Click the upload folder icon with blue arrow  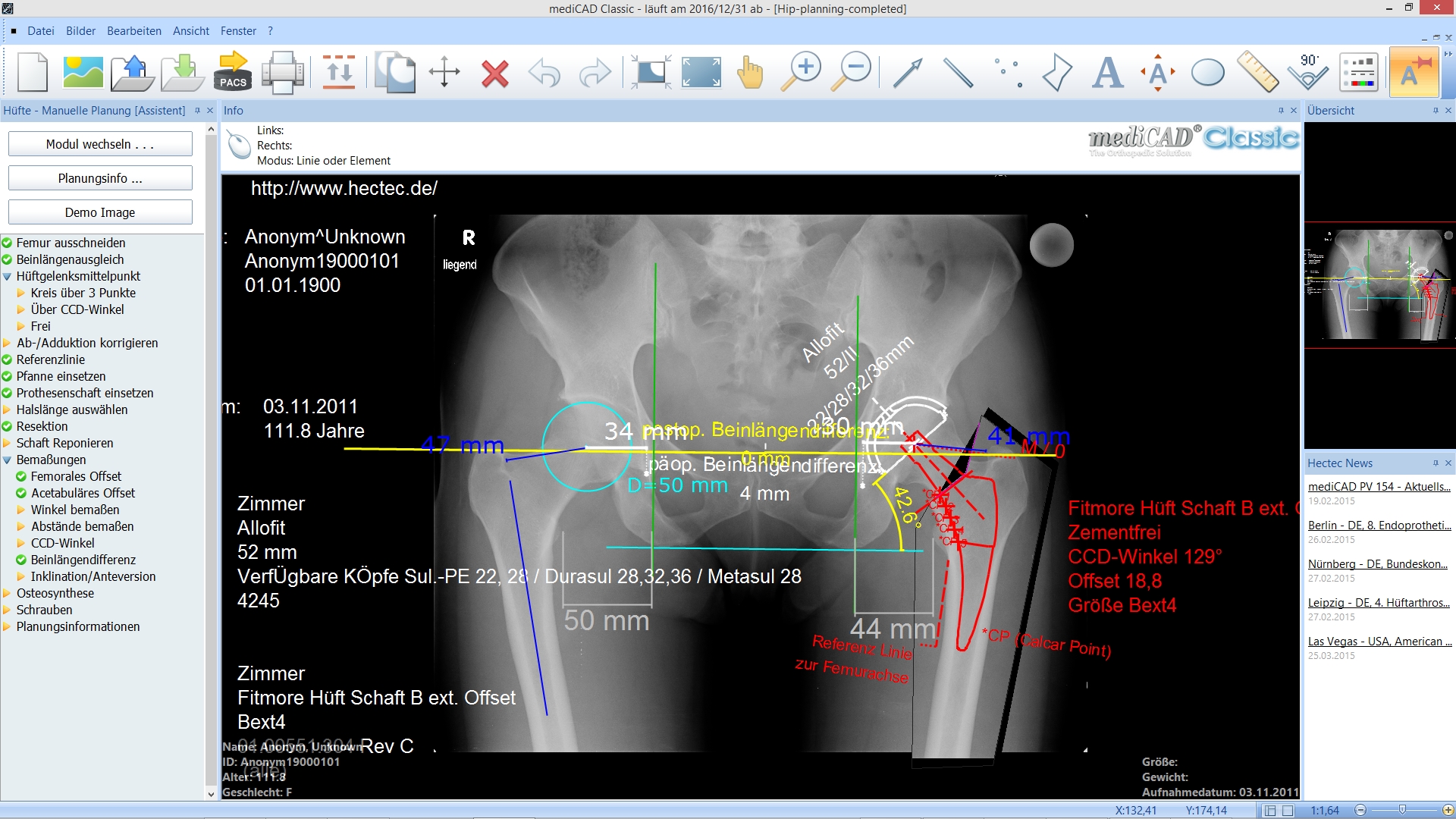click(133, 73)
